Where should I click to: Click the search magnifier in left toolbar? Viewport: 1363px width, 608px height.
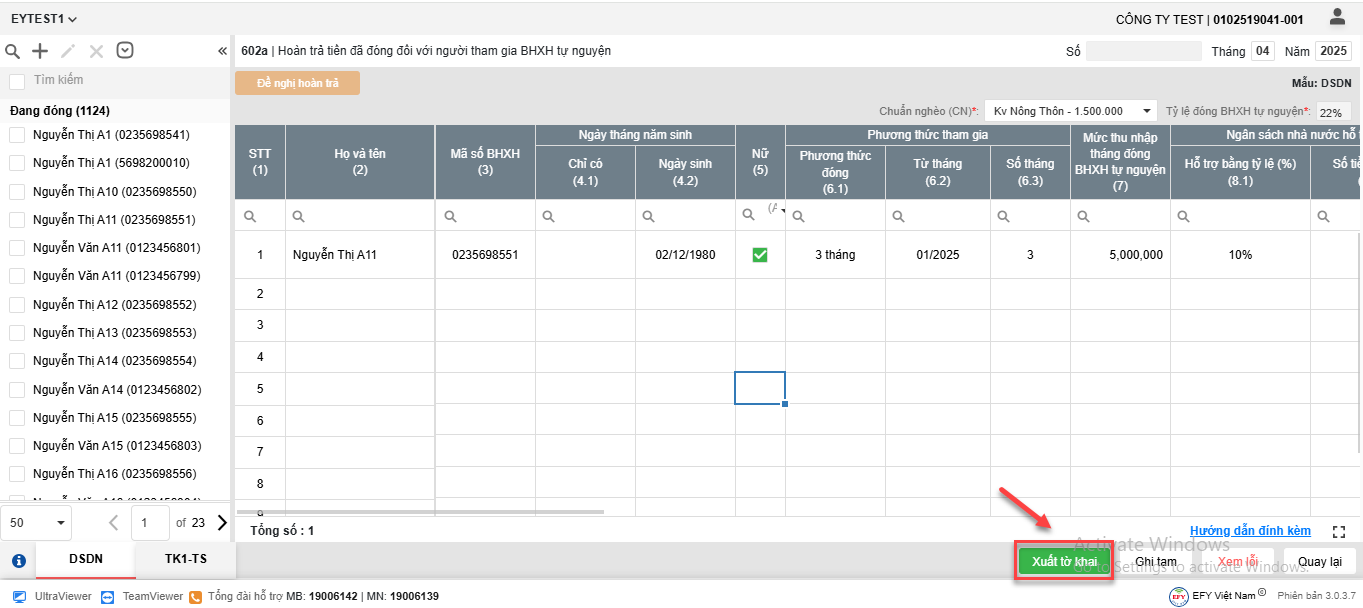click(13, 51)
